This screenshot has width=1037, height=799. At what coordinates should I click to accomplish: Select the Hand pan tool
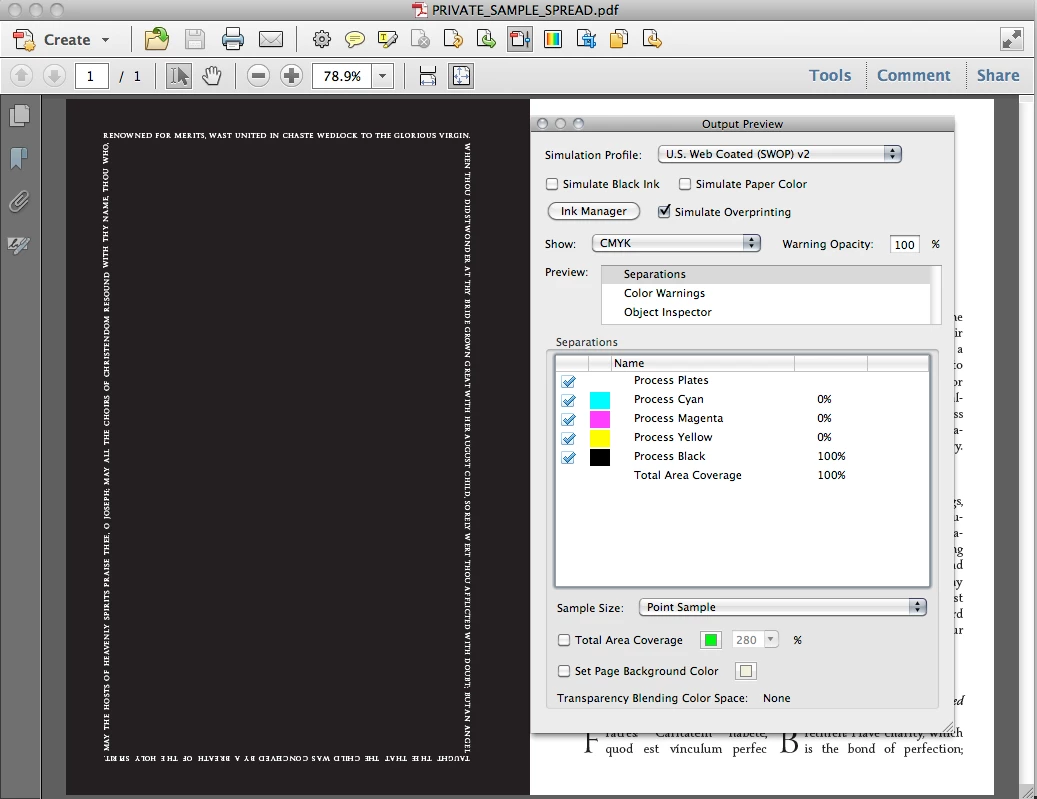point(212,75)
